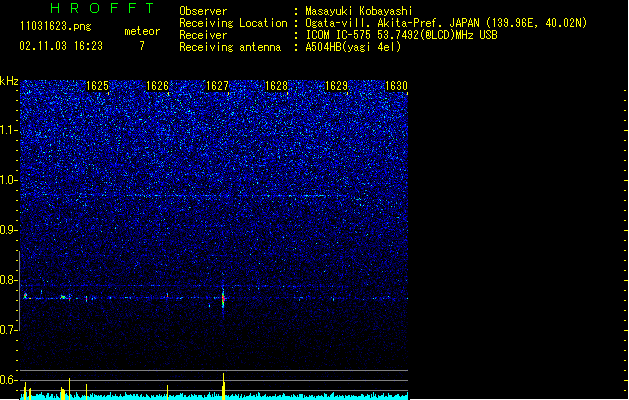
Task: Click the 'Receiving antenna' label
Action: point(230,47)
